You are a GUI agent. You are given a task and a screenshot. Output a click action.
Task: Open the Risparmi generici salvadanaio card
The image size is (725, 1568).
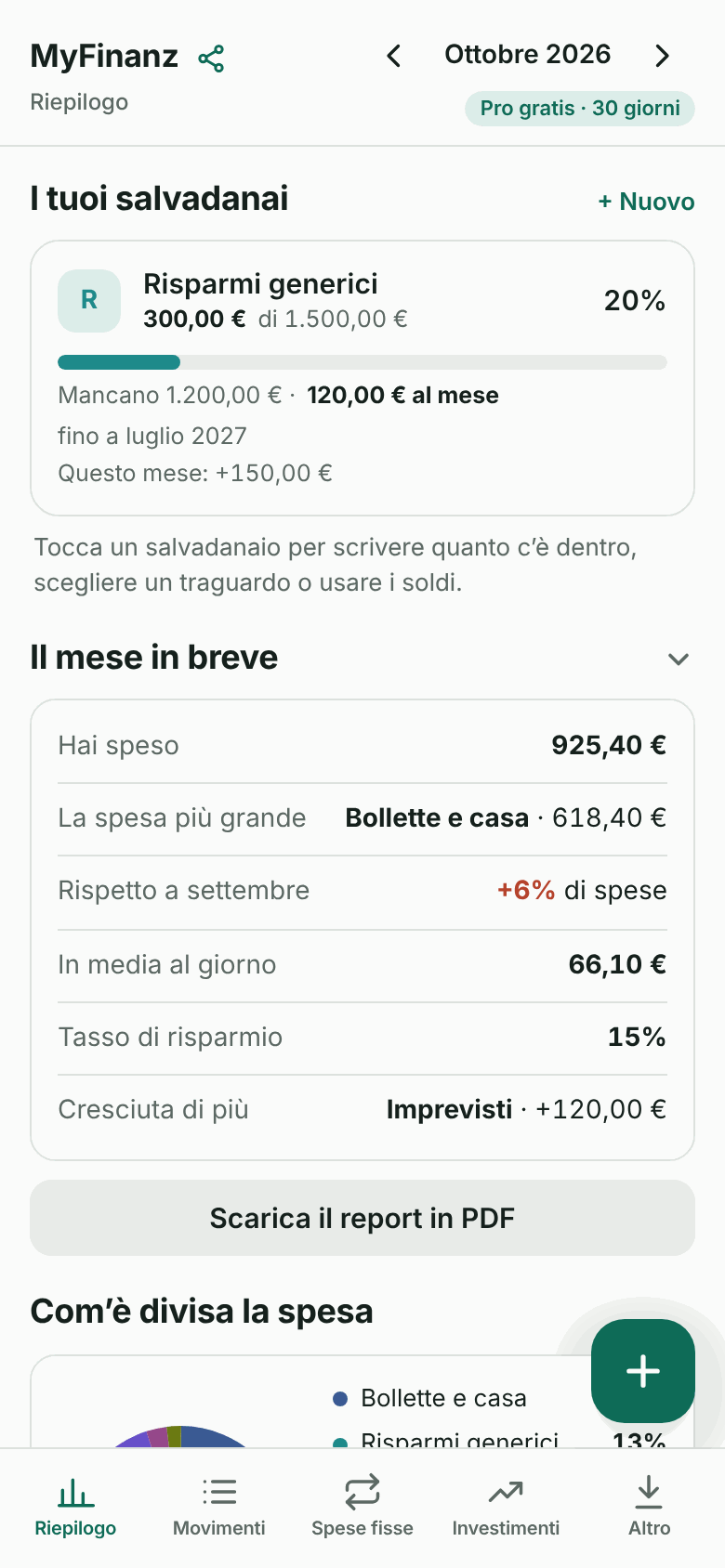pyautogui.click(x=362, y=378)
